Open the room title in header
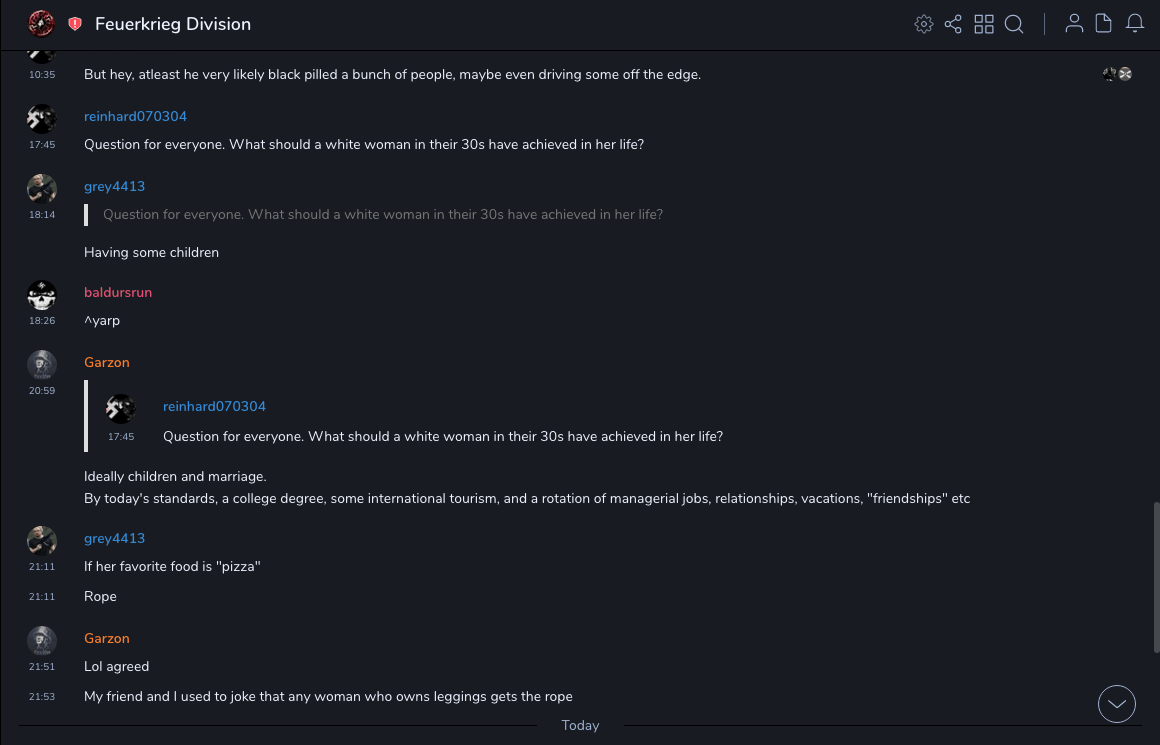Image resolution: width=1160 pixels, height=745 pixels. tap(173, 24)
